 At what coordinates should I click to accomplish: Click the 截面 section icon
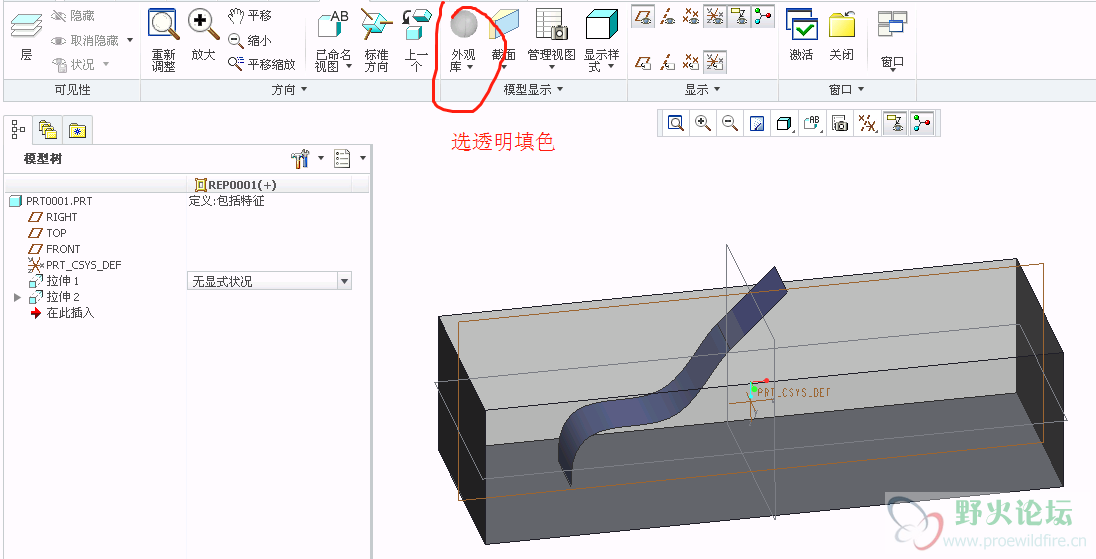(504, 24)
